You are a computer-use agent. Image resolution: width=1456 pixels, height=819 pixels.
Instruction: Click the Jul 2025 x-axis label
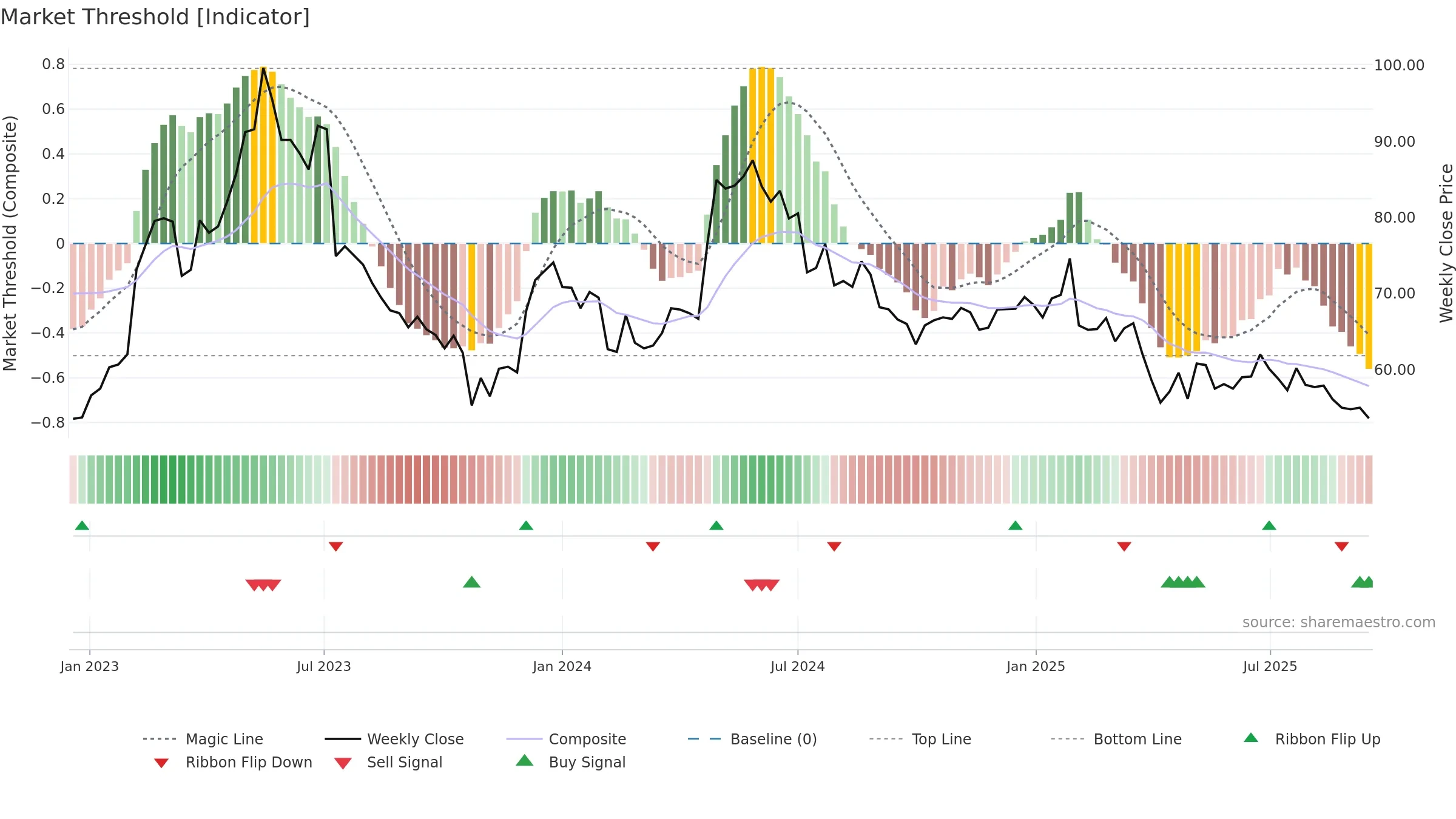(x=1270, y=667)
